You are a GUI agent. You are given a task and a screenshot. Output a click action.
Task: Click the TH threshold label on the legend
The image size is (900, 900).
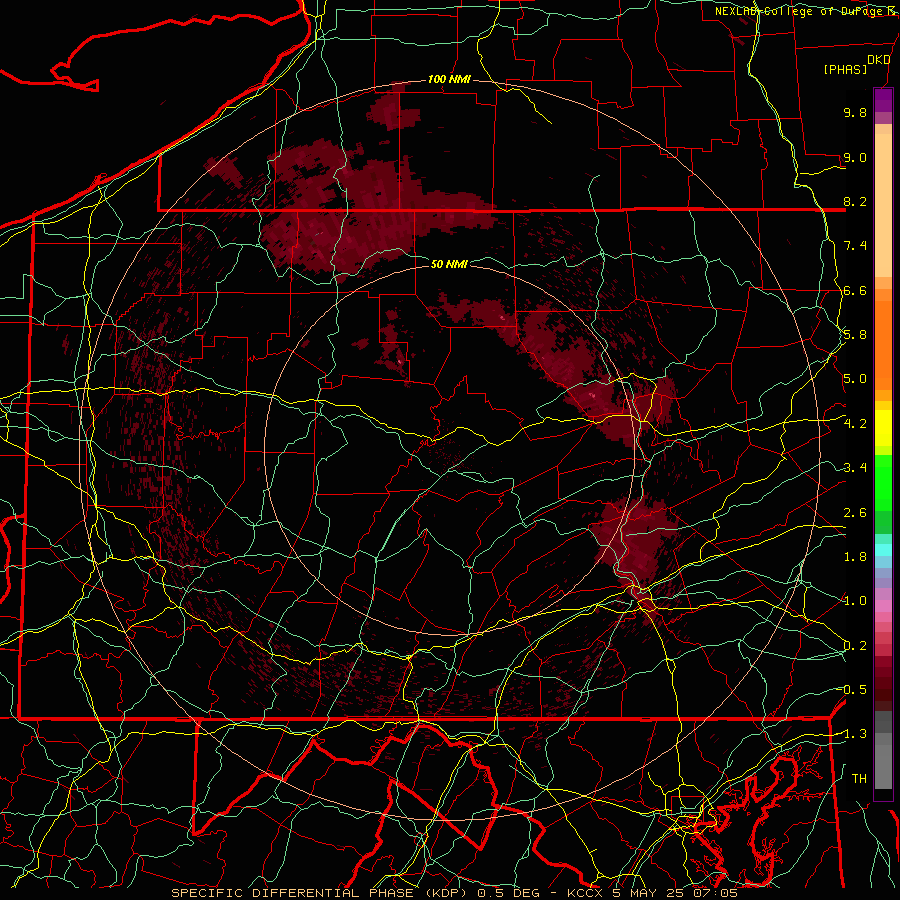pyautogui.click(x=859, y=779)
